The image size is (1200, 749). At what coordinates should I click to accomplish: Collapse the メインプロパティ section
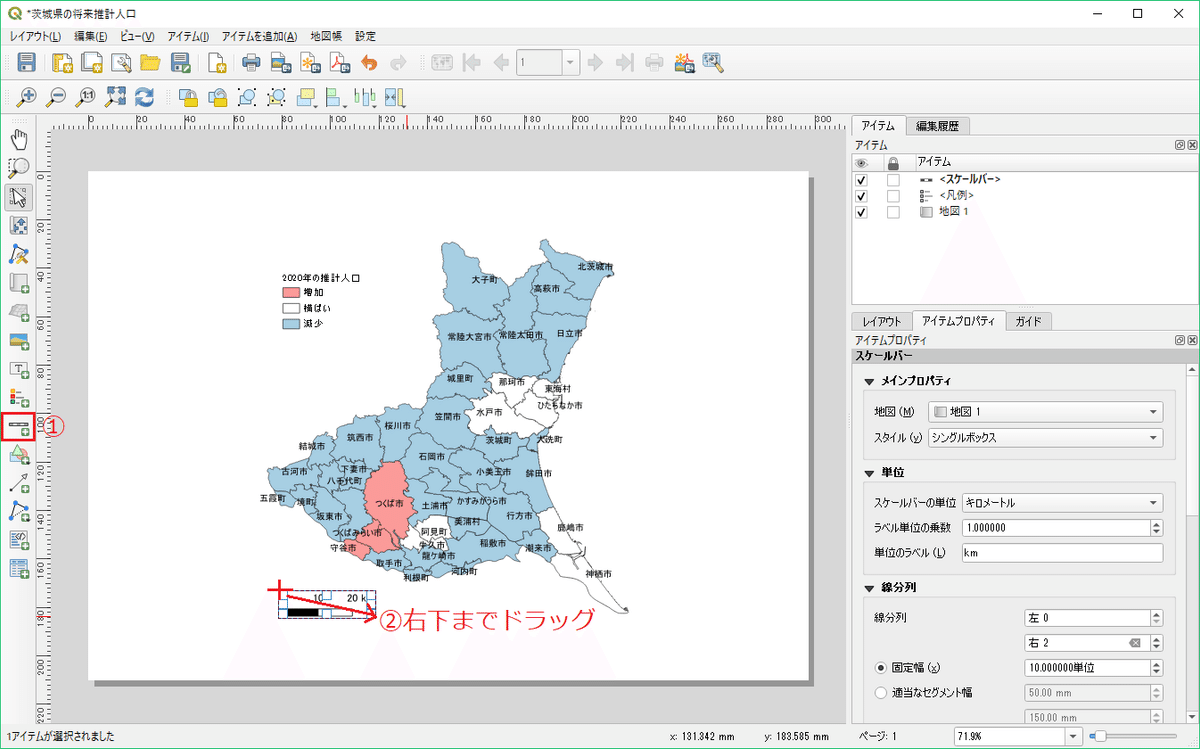868,381
